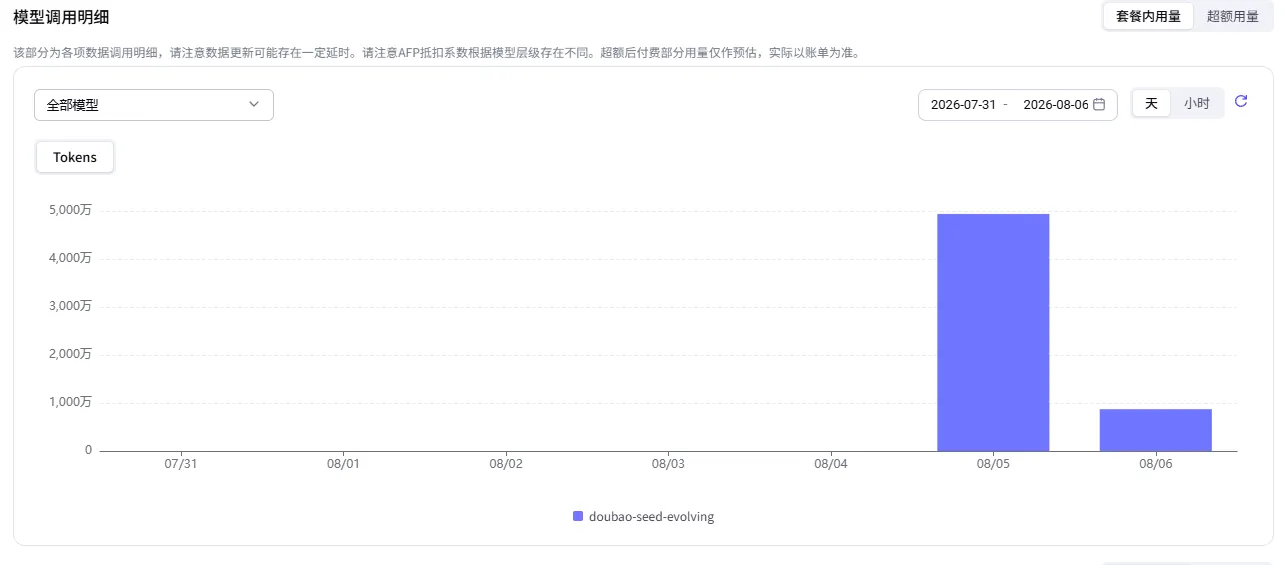The width and height of the screenshot is (1284, 565).
Task: Select the 小时 granularity toggle
Action: (x=1197, y=103)
